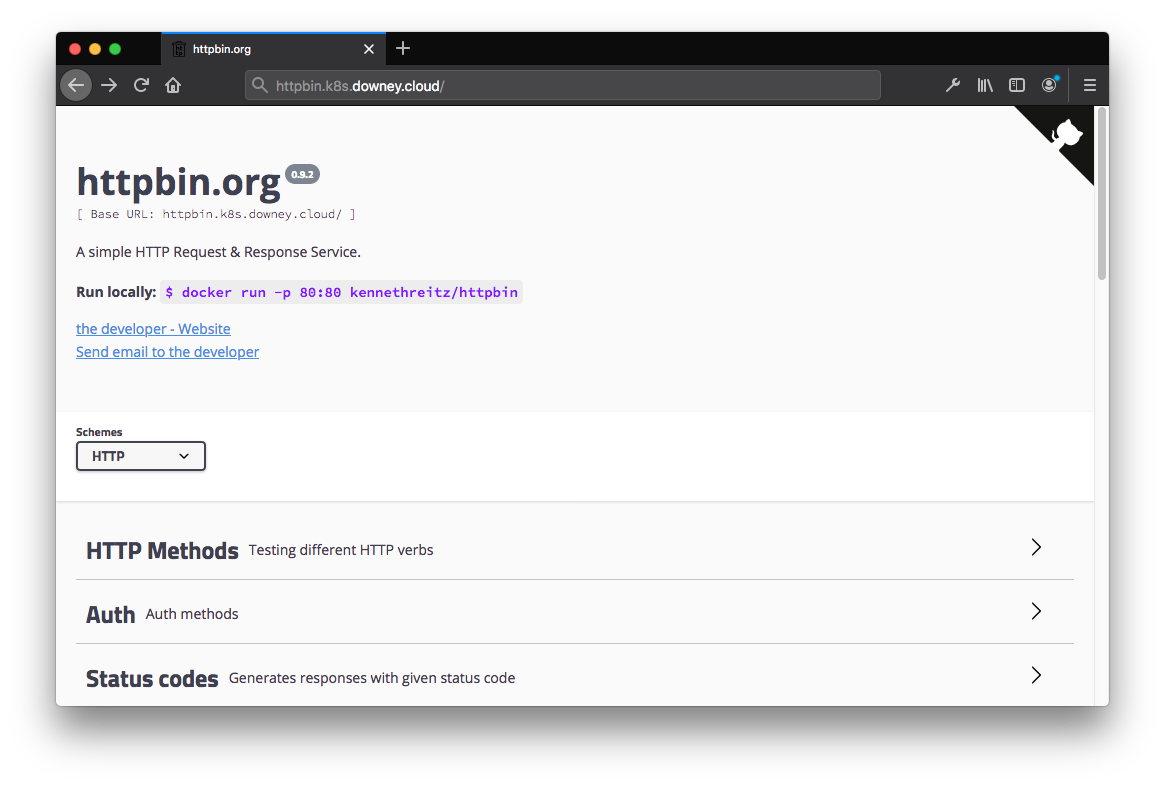This screenshot has height=786, width=1165.
Task: Click the httpbin.org page heading
Action: [x=178, y=181]
